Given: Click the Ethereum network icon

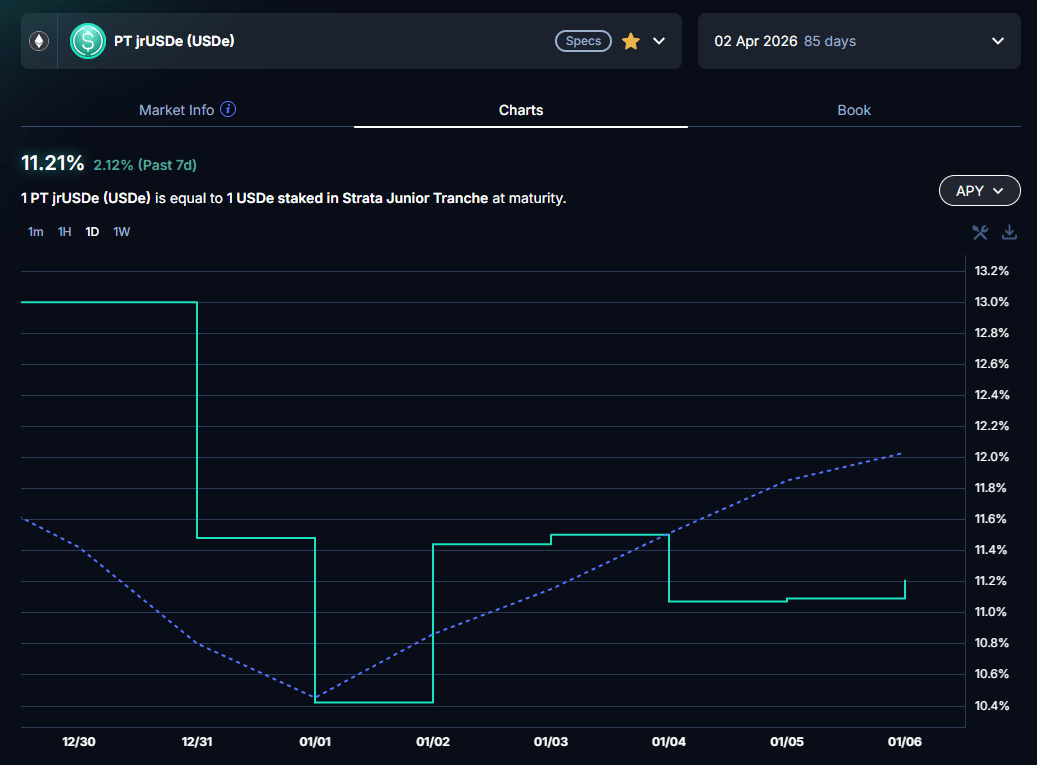Looking at the screenshot, I should click(x=39, y=41).
